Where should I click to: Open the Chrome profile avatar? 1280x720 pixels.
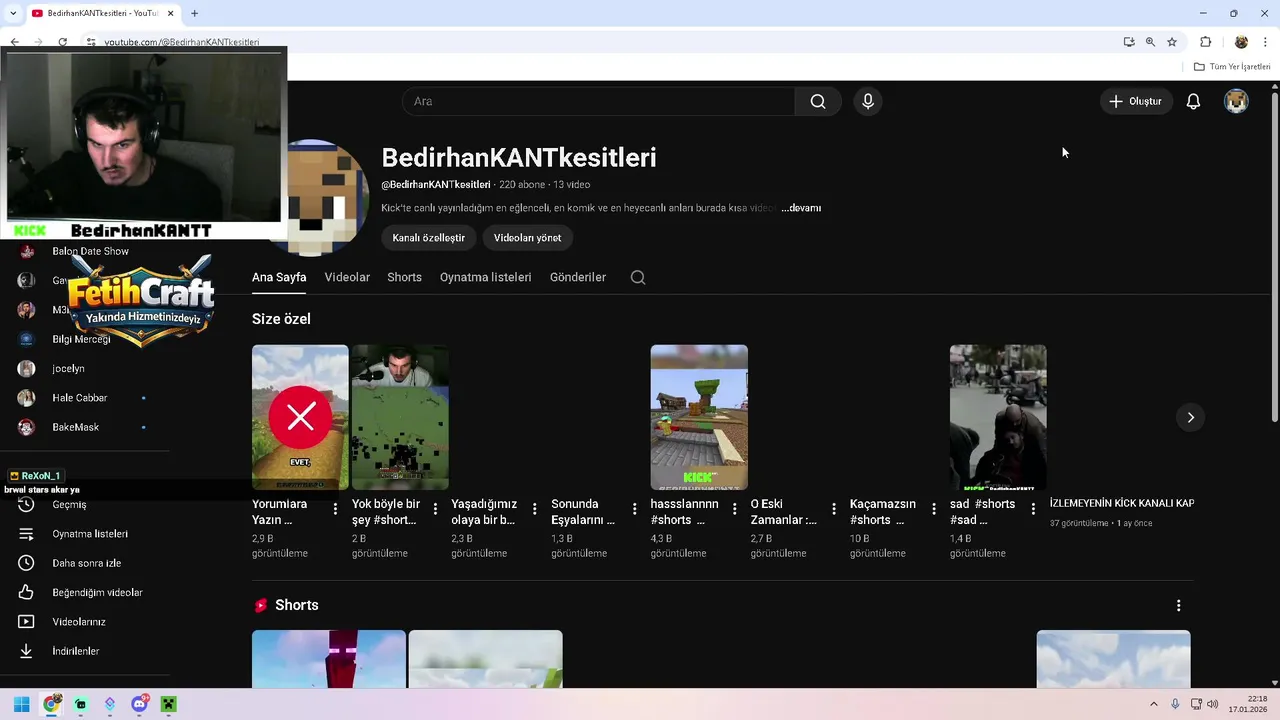(x=1241, y=42)
